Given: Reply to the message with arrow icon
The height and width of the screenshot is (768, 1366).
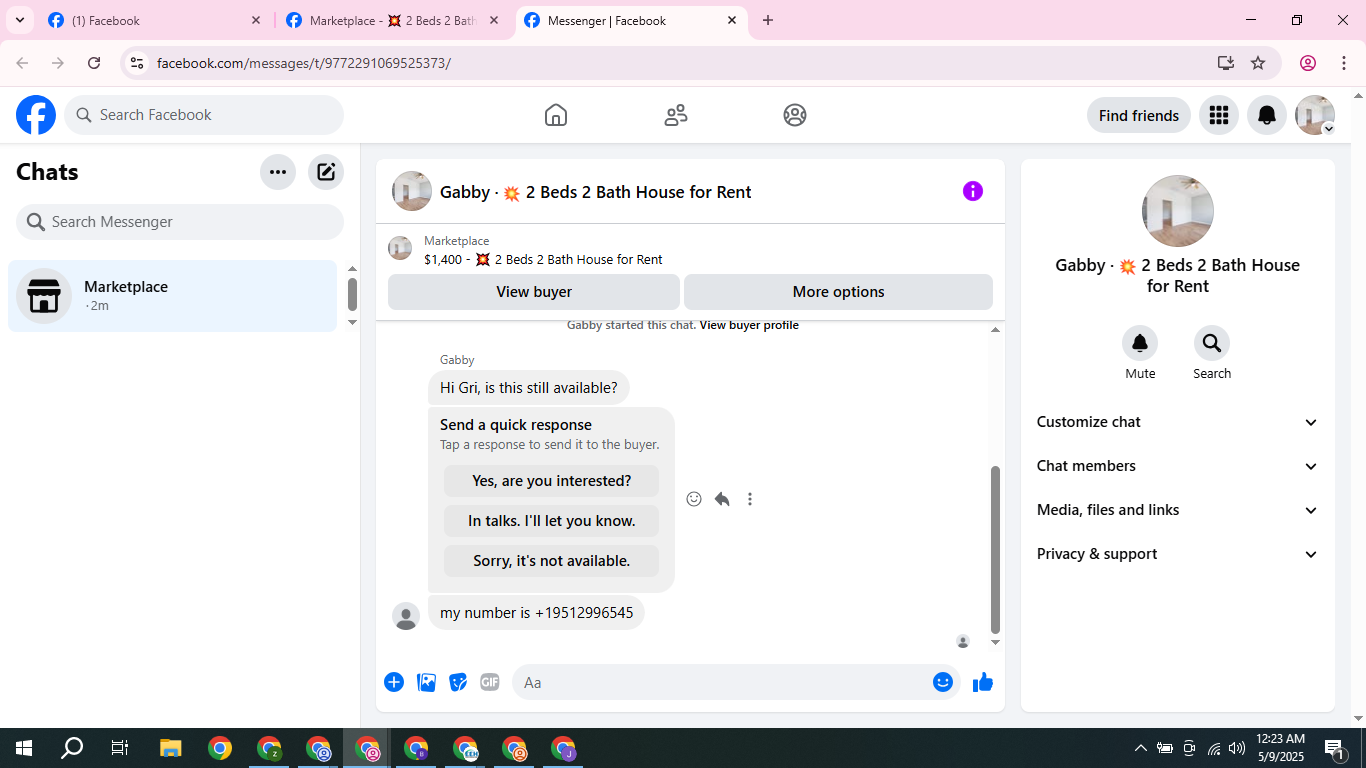Looking at the screenshot, I should (x=722, y=499).
